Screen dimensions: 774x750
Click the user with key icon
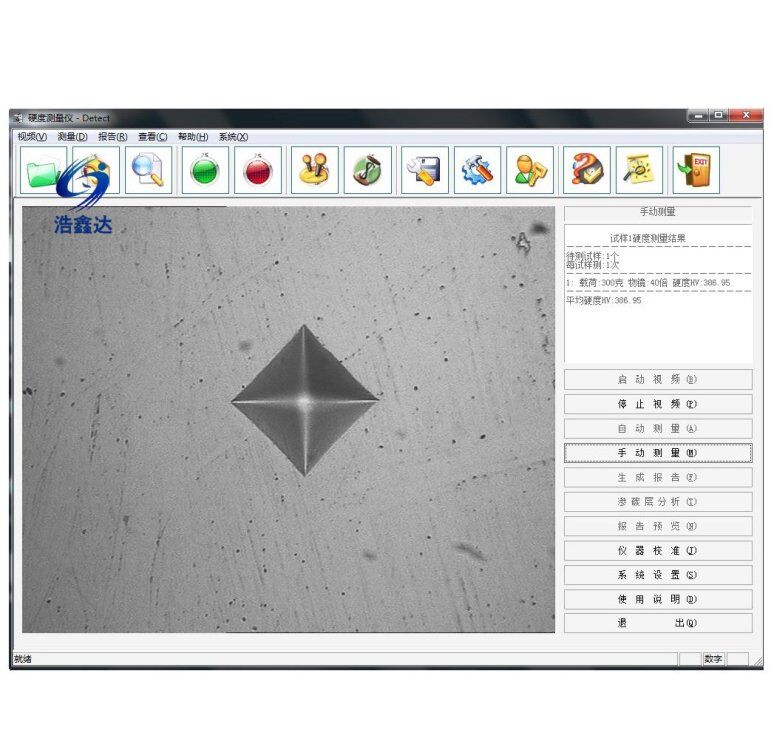(530, 170)
